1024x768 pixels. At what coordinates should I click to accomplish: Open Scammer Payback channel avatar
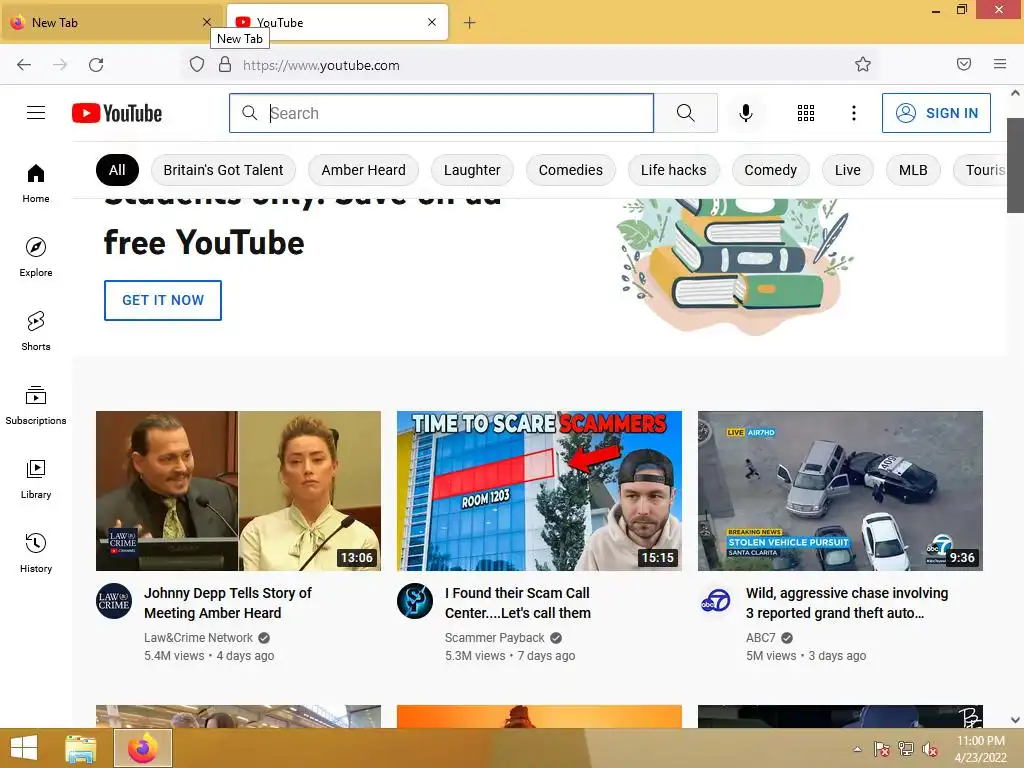click(x=415, y=601)
